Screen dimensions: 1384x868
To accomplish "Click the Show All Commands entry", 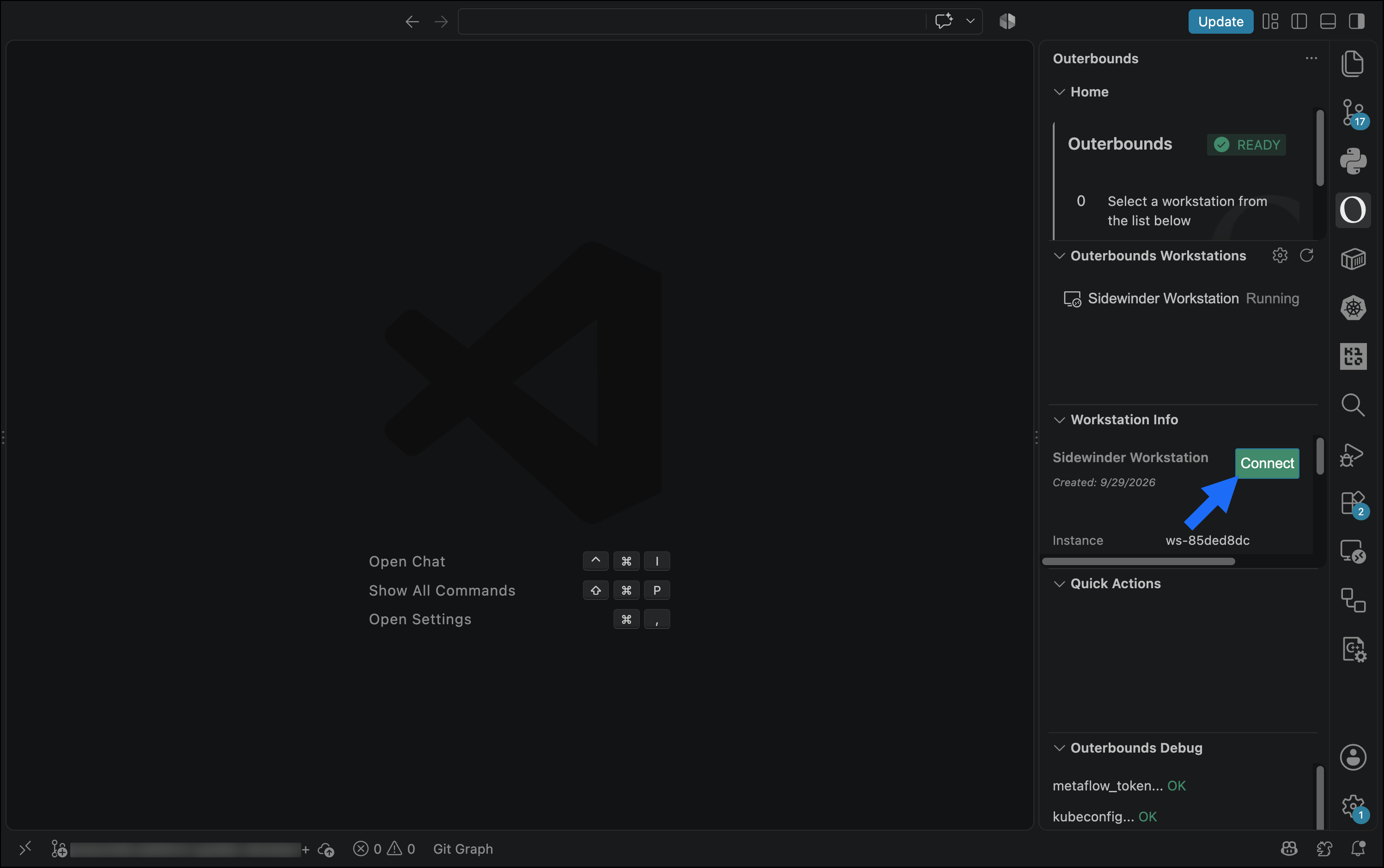I will 442,590.
